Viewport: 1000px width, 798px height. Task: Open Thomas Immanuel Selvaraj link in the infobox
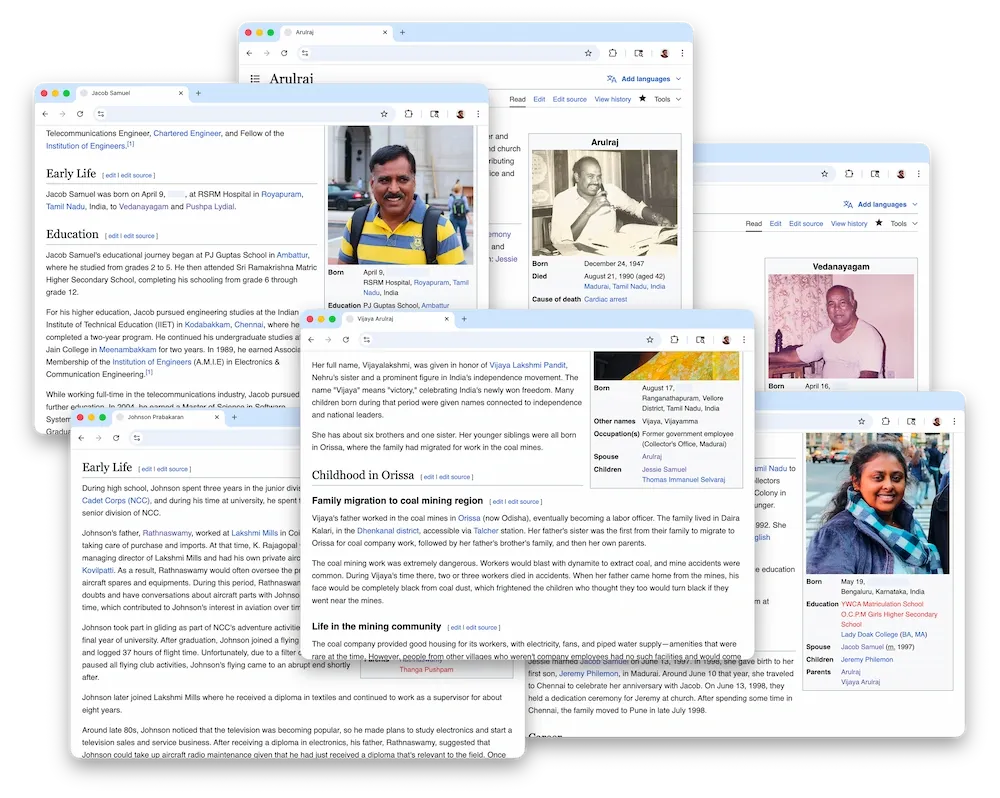683,480
